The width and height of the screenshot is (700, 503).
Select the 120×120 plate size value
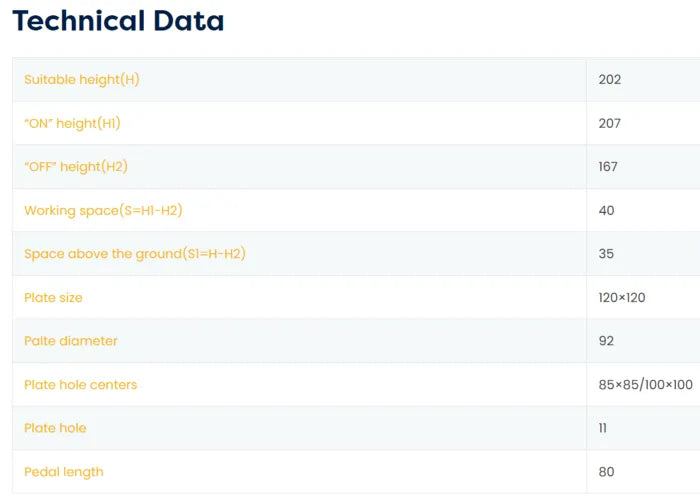tap(621, 298)
